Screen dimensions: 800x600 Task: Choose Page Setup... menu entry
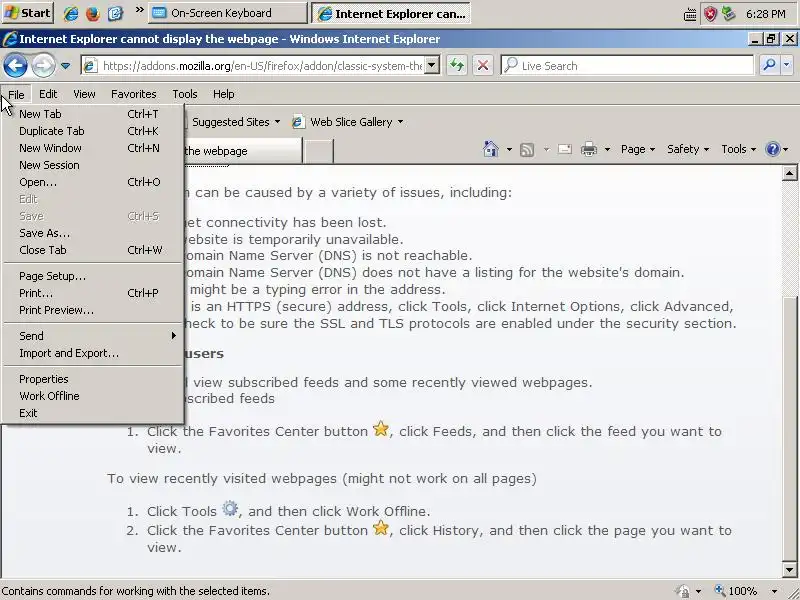(x=92, y=276)
